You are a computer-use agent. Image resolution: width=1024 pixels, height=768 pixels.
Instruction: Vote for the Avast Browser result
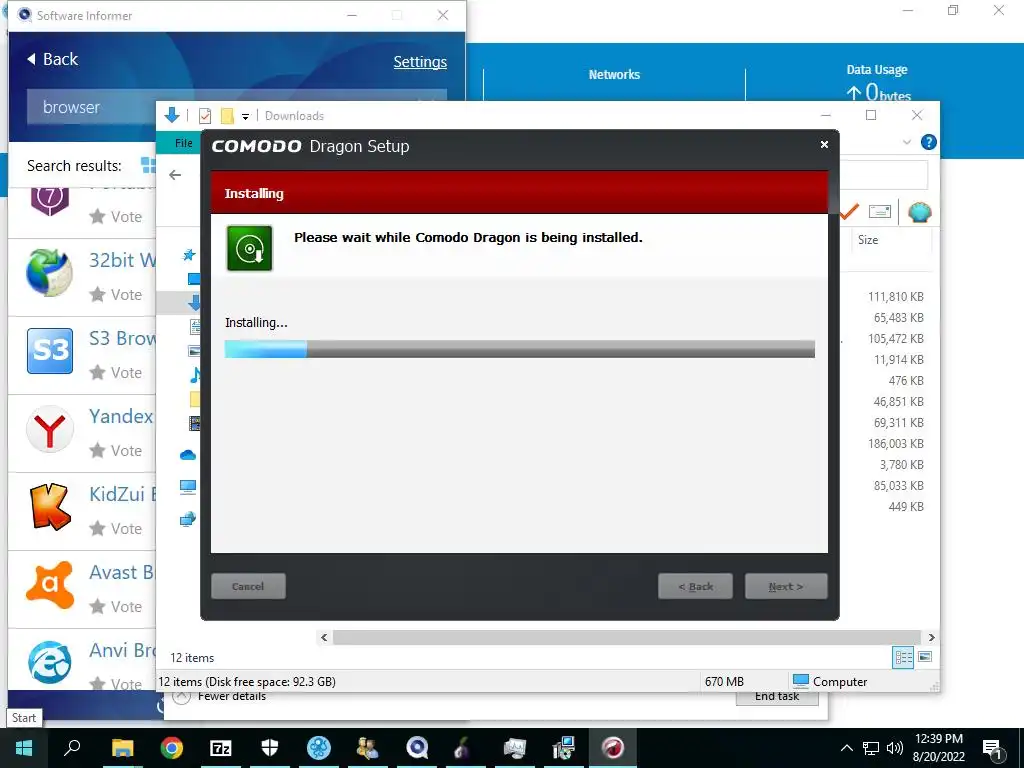click(x=116, y=607)
